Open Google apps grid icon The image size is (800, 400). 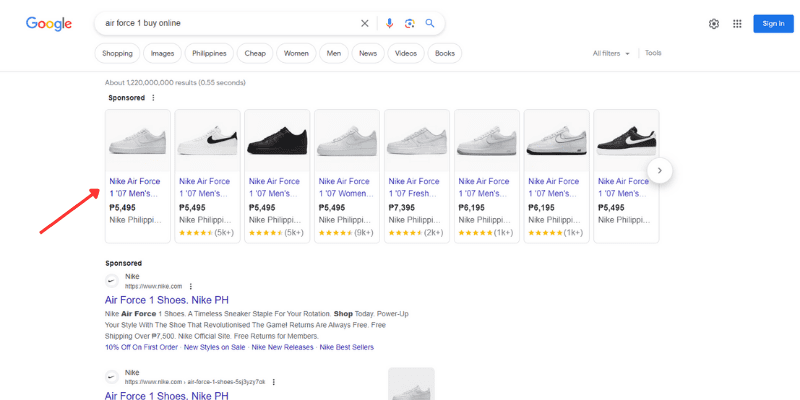click(737, 23)
